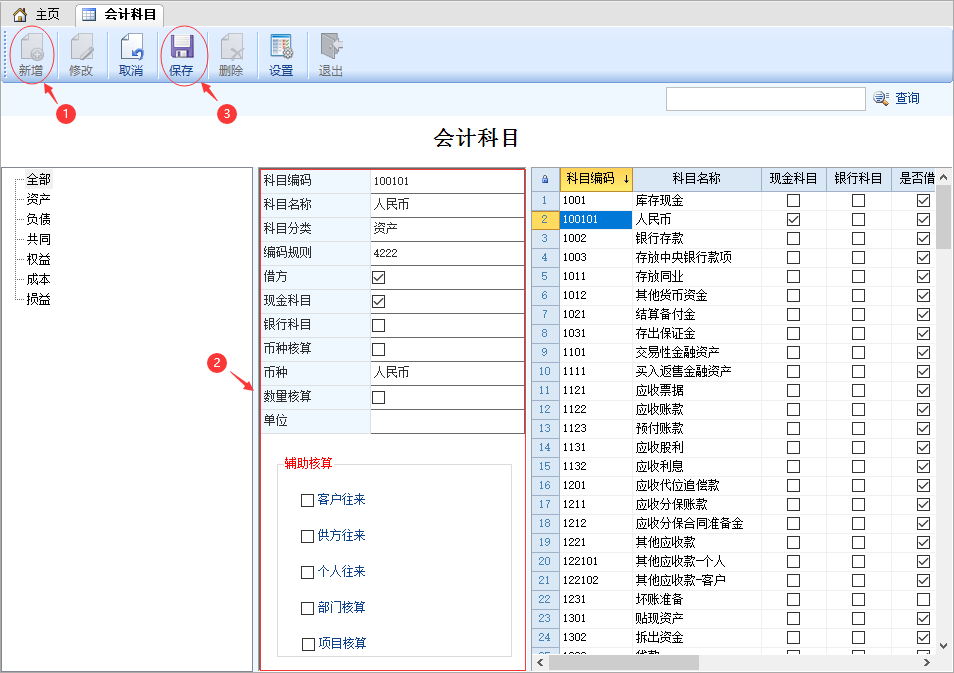
Task: Click row number 10 header in grid
Action: (545, 371)
